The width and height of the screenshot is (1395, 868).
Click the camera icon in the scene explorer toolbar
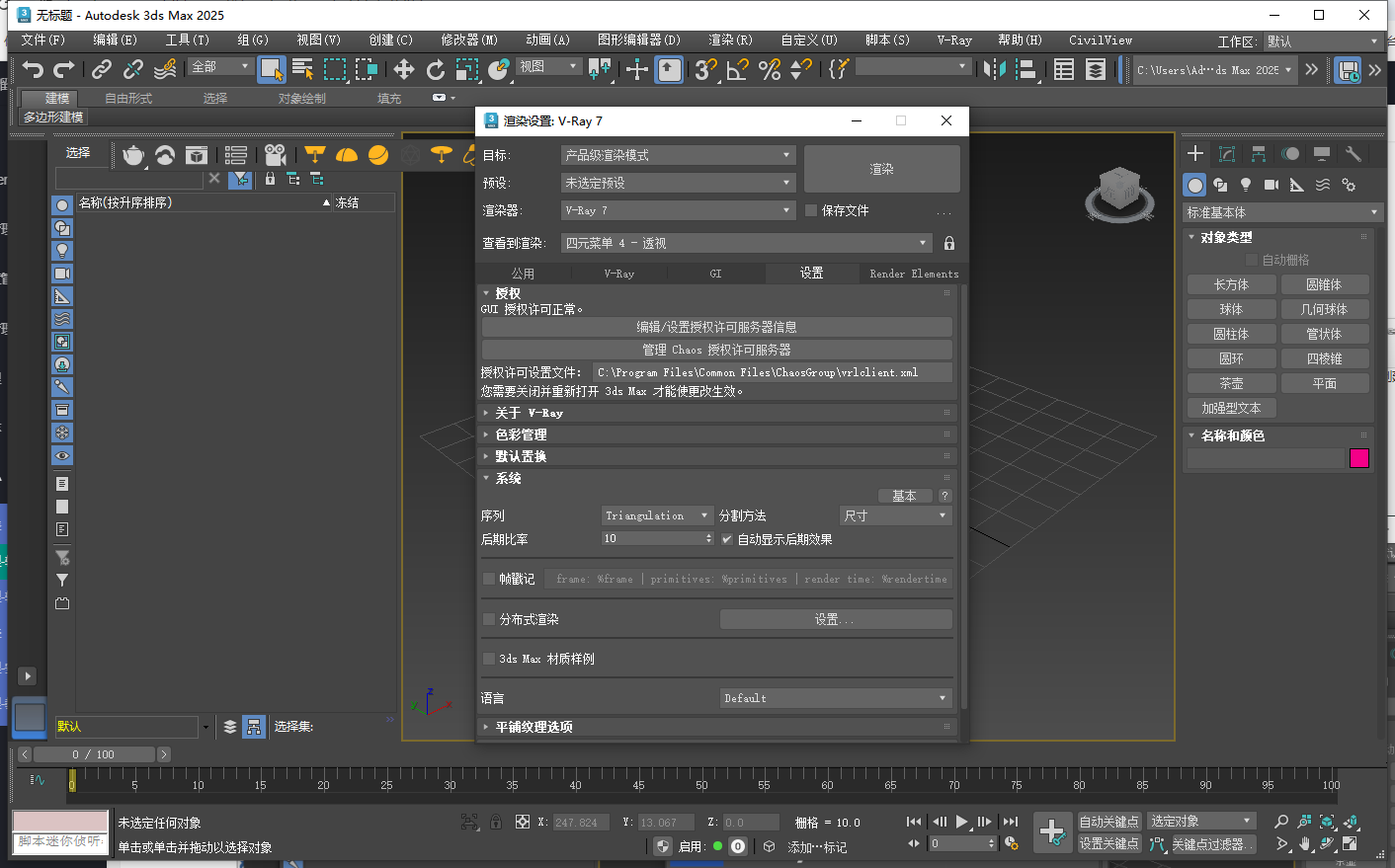coord(277,155)
